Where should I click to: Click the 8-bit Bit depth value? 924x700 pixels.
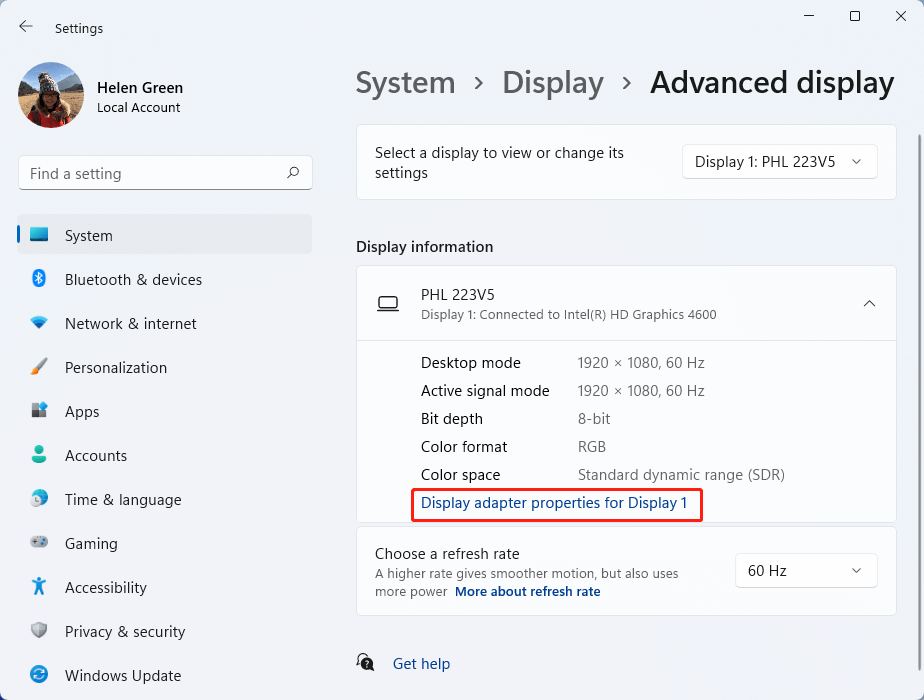coord(593,418)
